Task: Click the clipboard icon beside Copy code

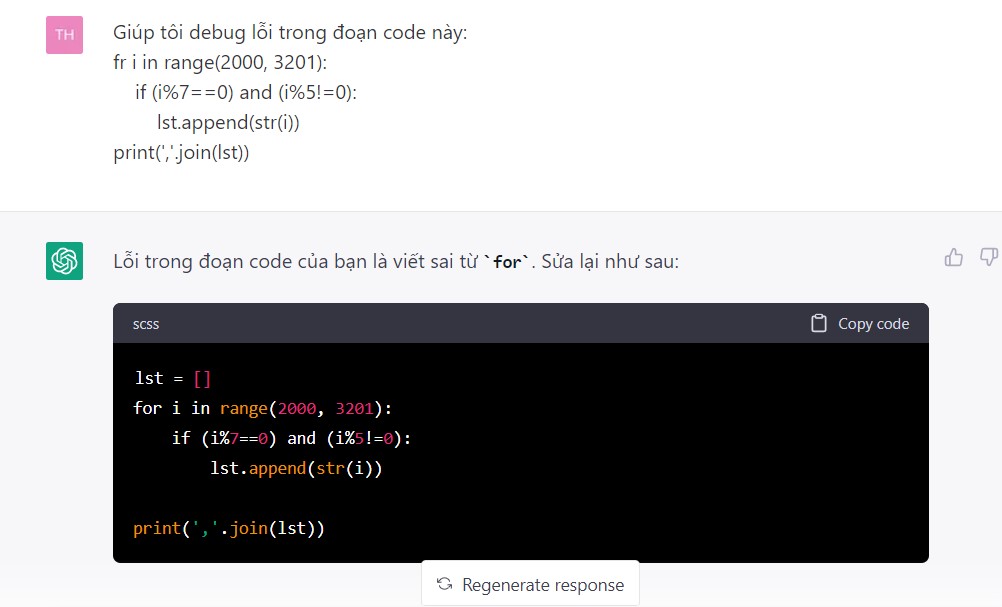Action: pos(819,323)
